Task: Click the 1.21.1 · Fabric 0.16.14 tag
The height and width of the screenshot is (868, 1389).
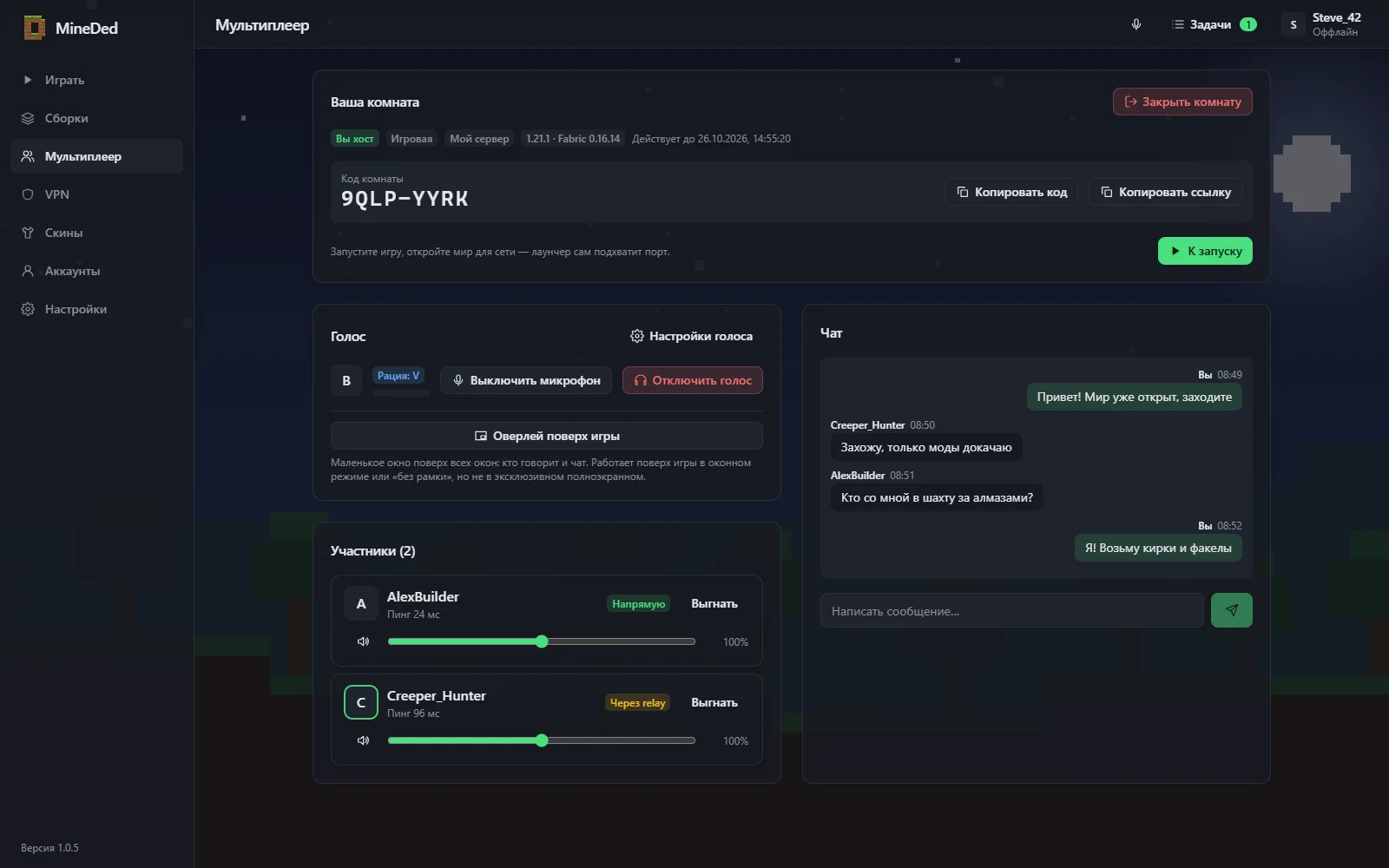Action: (x=573, y=138)
